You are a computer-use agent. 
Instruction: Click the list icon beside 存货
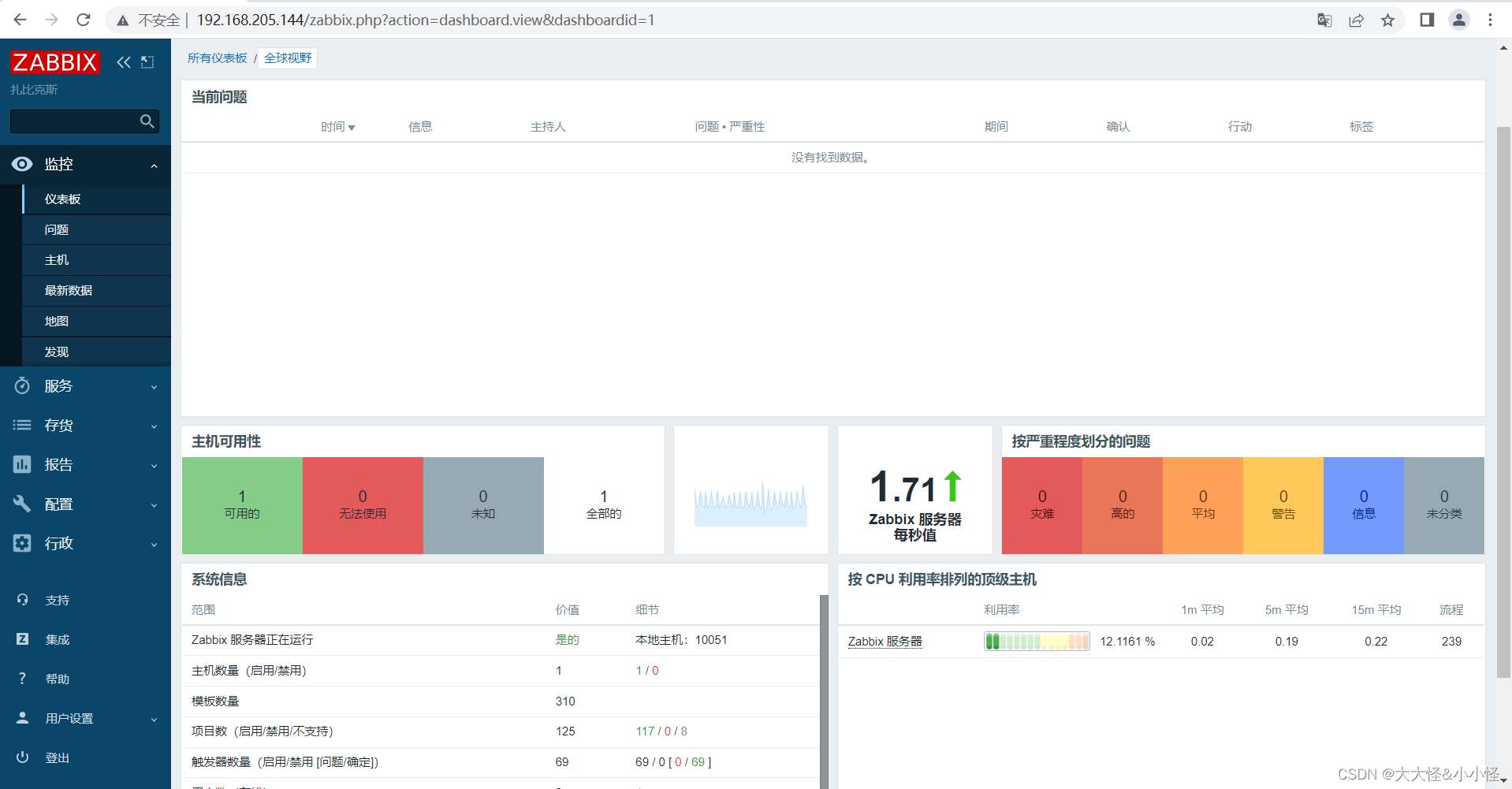tap(22, 425)
